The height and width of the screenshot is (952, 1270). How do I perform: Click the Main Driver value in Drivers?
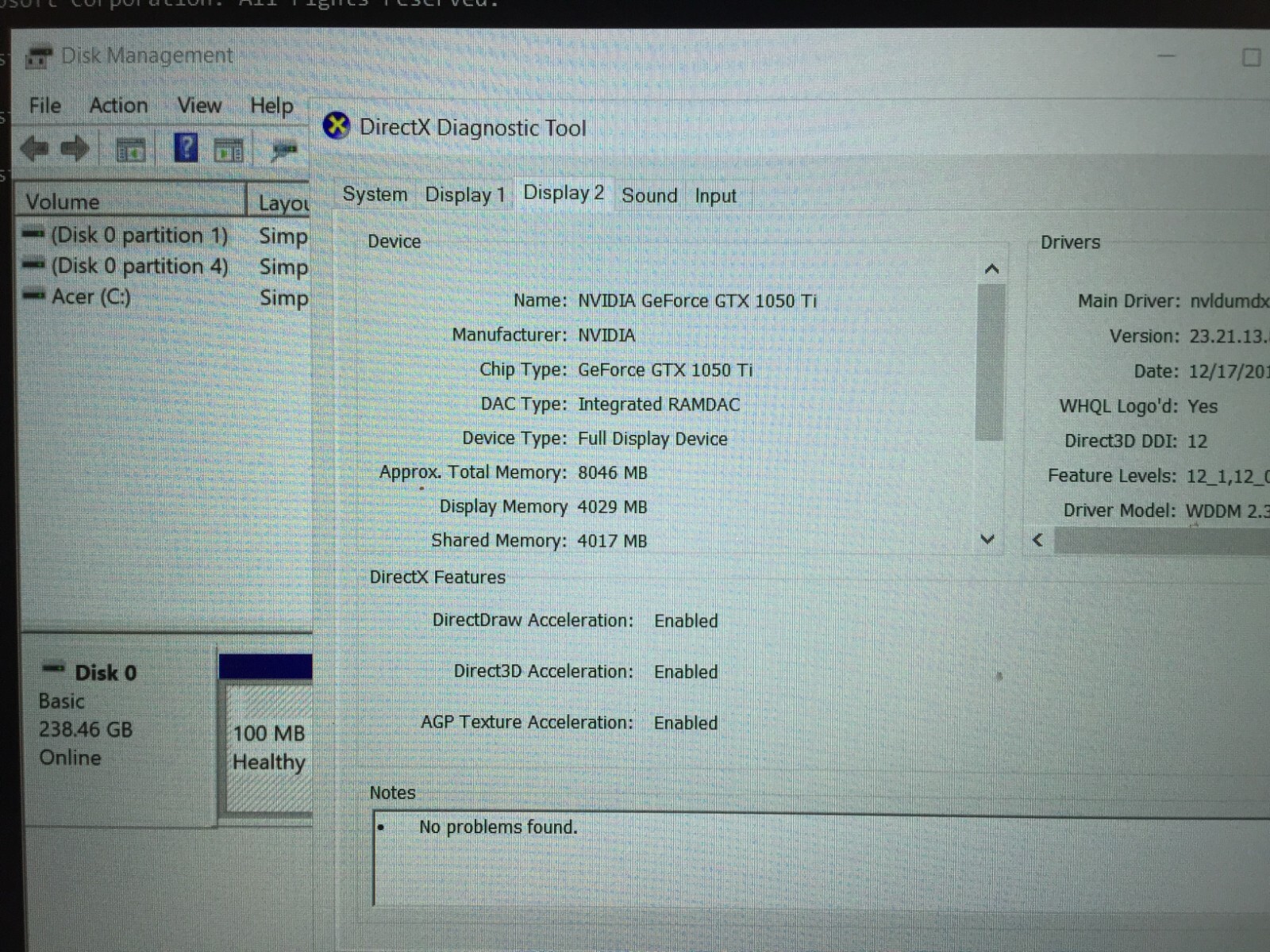point(1230,301)
